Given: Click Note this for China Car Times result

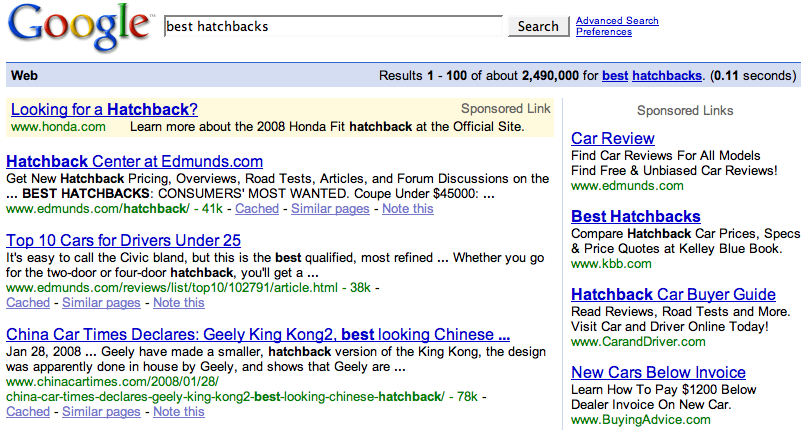Looking at the screenshot, I should coord(179,412).
